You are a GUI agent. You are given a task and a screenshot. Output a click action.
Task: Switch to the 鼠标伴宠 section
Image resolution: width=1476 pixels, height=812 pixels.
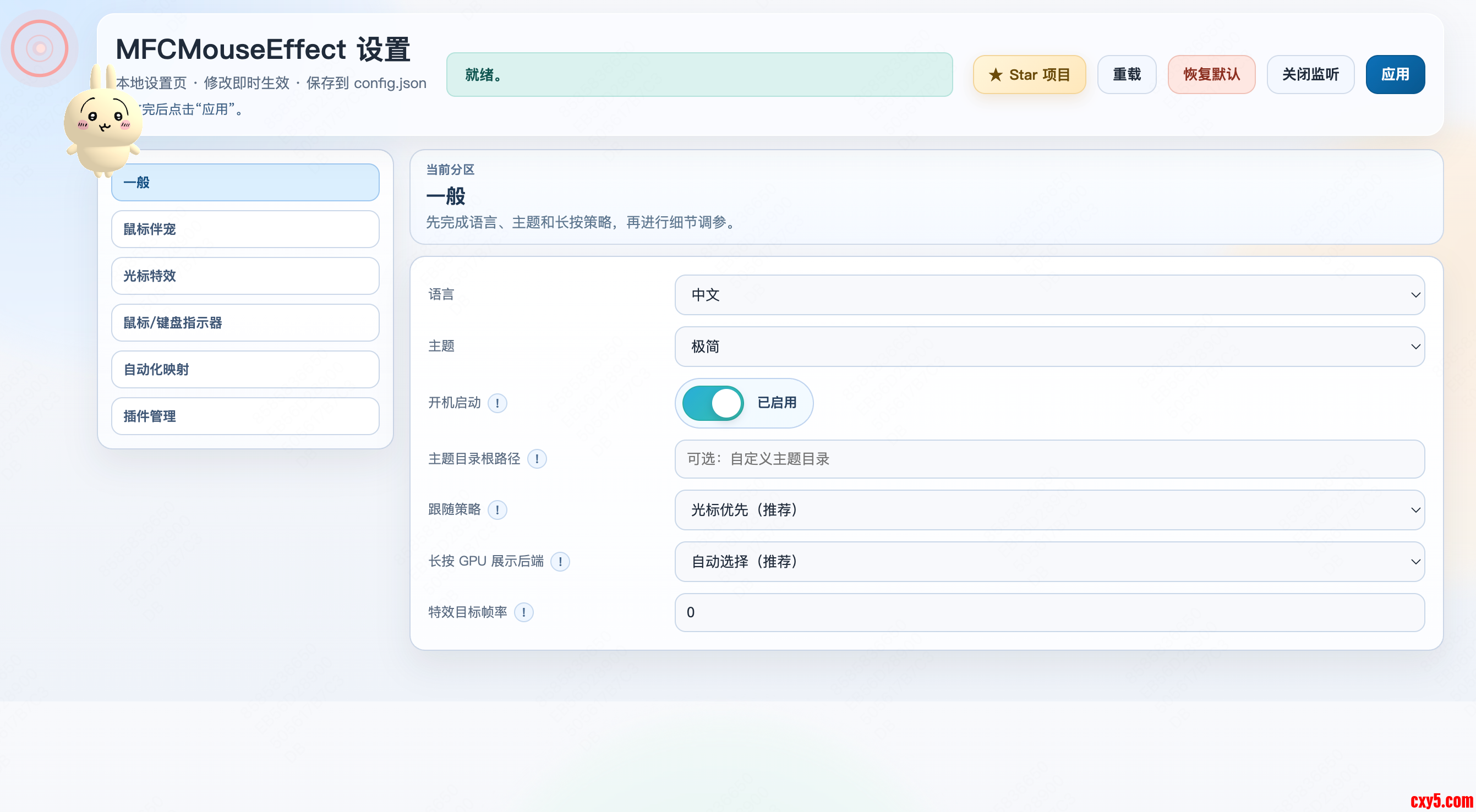point(245,229)
